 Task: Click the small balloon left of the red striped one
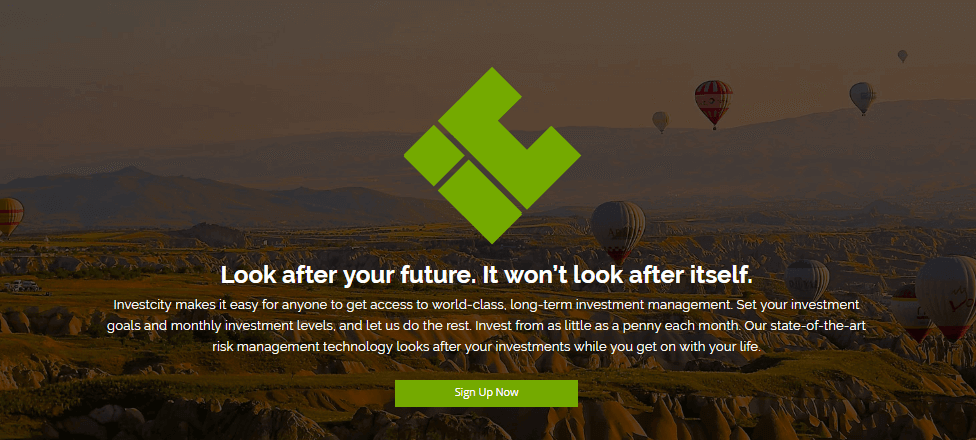click(x=660, y=121)
